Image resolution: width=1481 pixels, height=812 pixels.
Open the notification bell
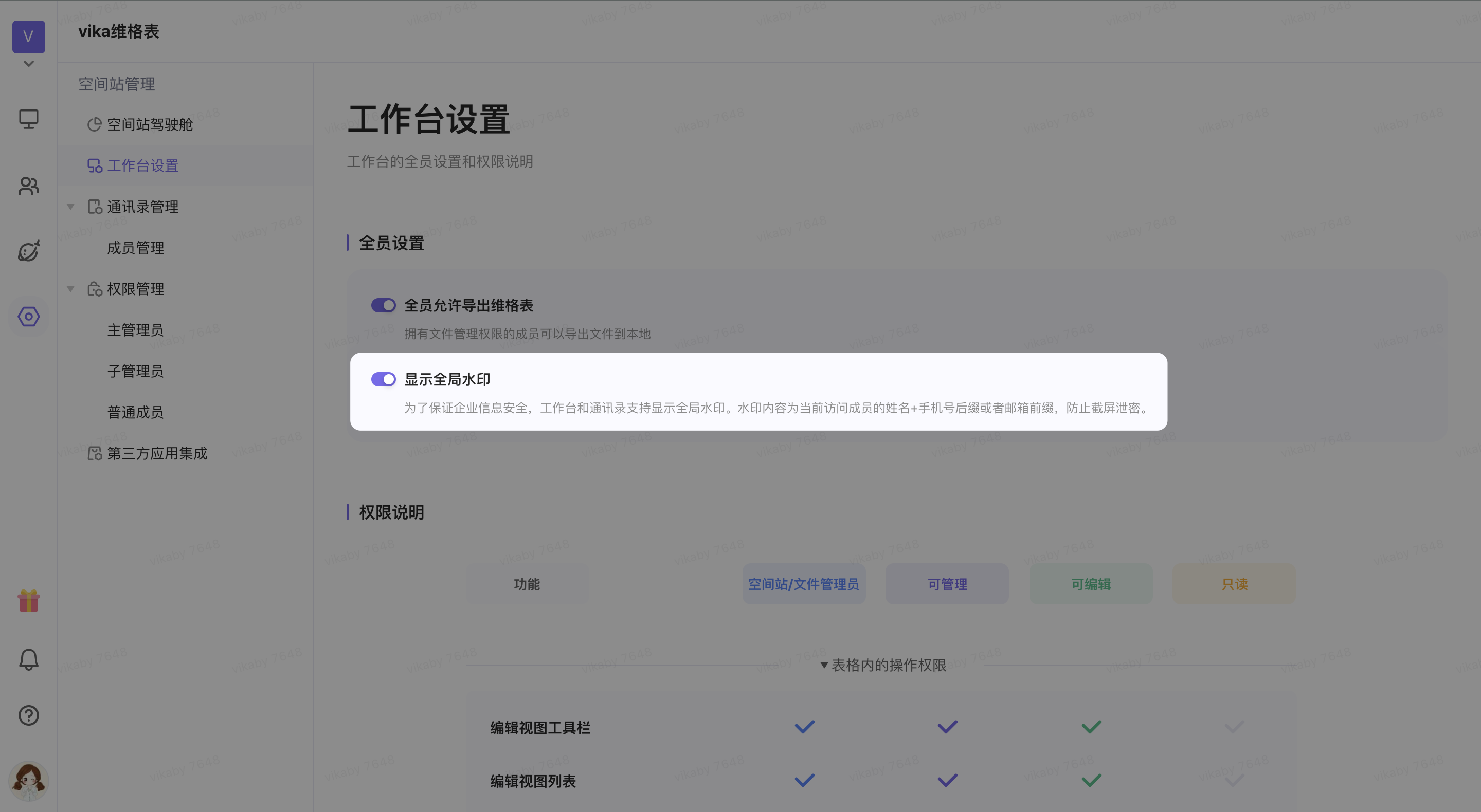click(x=28, y=659)
